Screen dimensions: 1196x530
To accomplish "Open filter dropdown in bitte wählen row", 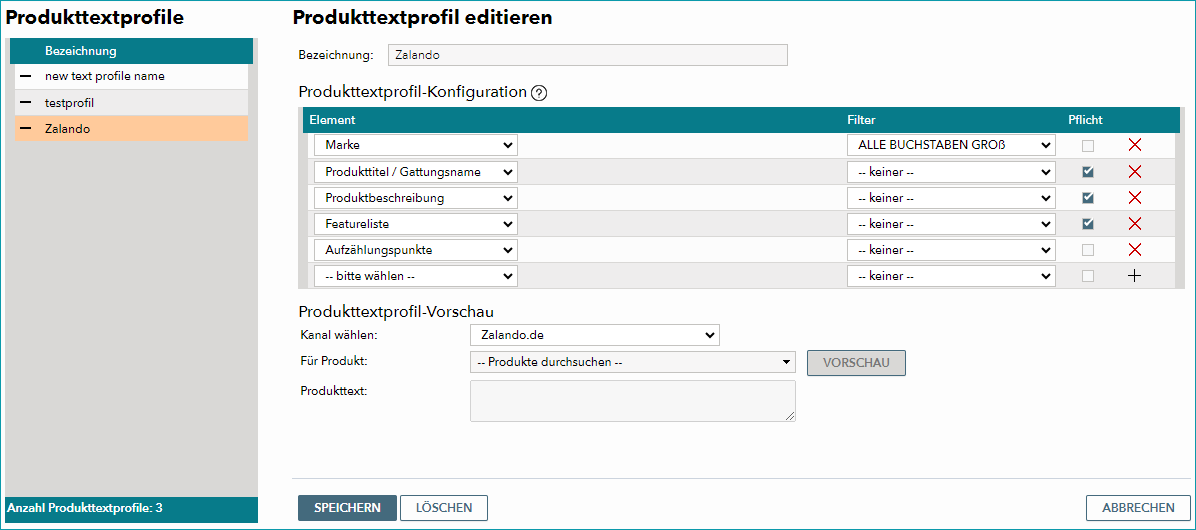I will [x=951, y=276].
